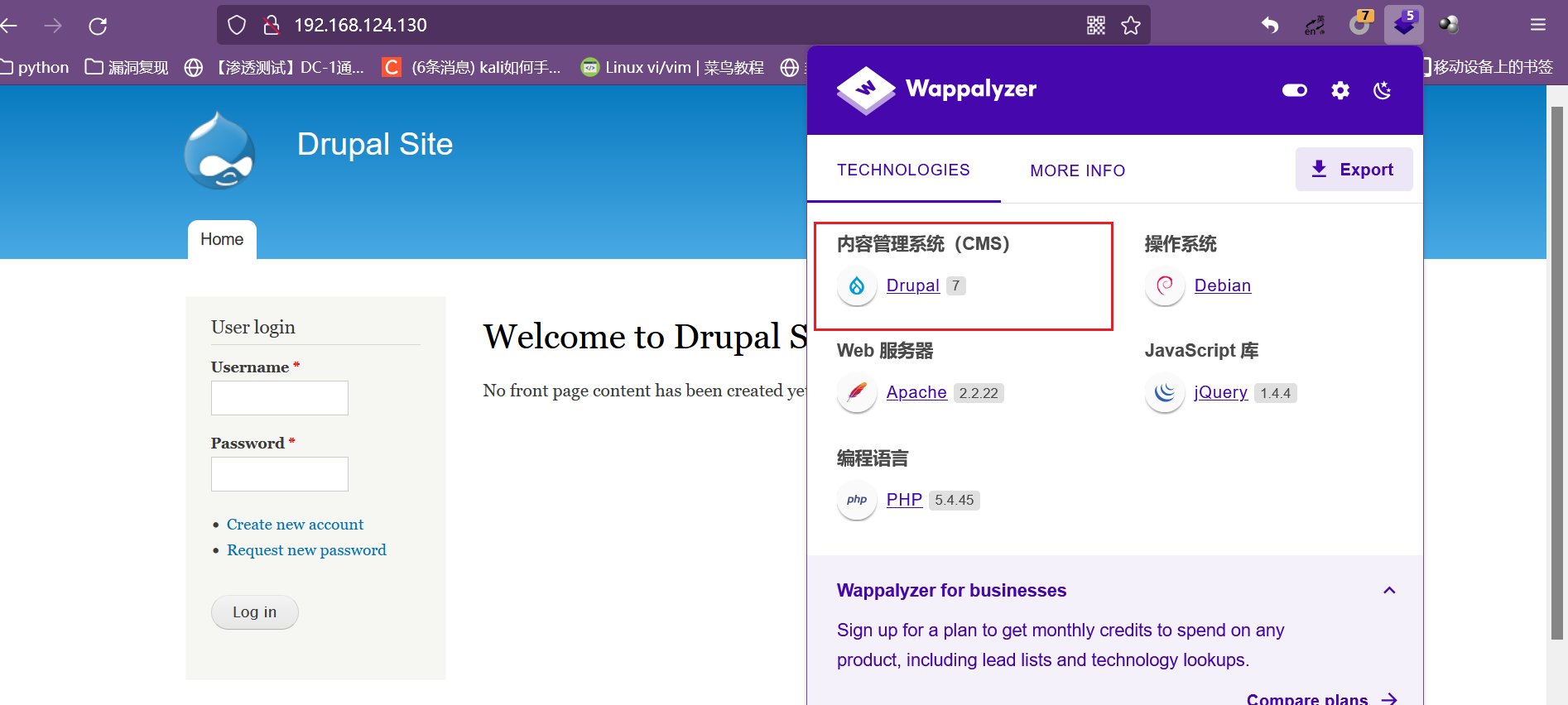This screenshot has width=1568, height=705.
Task: Click the 编程语言 category heading
Action: [x=873, y=458]
